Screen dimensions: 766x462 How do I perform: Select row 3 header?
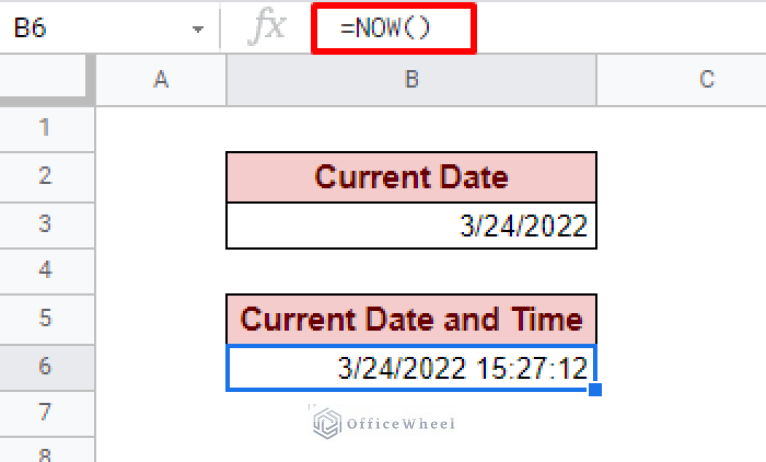[x=46, y=225]
